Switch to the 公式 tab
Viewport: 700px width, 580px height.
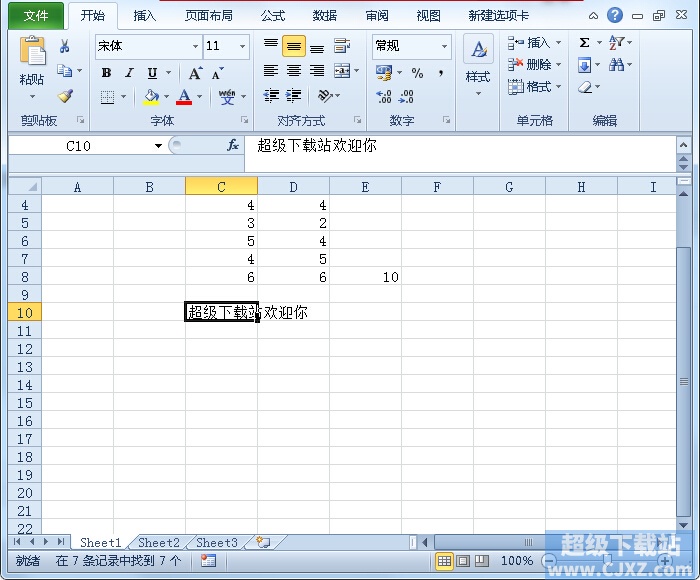click(x=273, y=16)
